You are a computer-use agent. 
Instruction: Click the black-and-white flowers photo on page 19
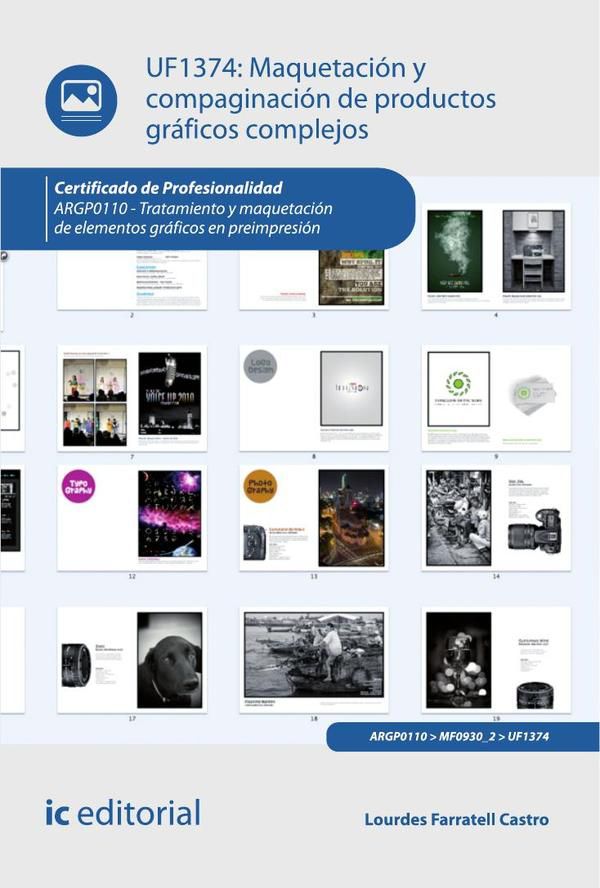tap(458, 660)
